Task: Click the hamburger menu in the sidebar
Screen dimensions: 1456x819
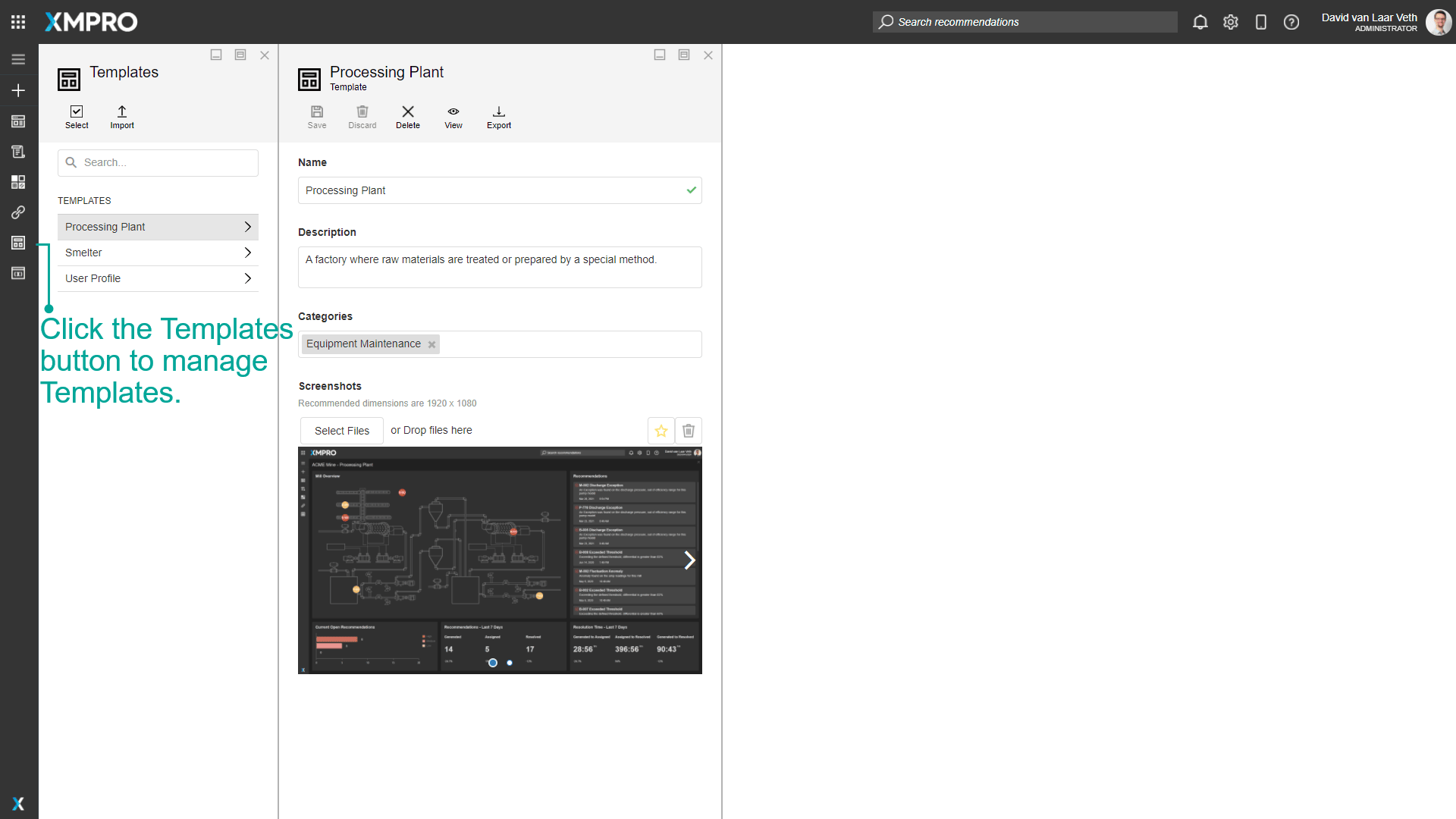Action: 18,59
